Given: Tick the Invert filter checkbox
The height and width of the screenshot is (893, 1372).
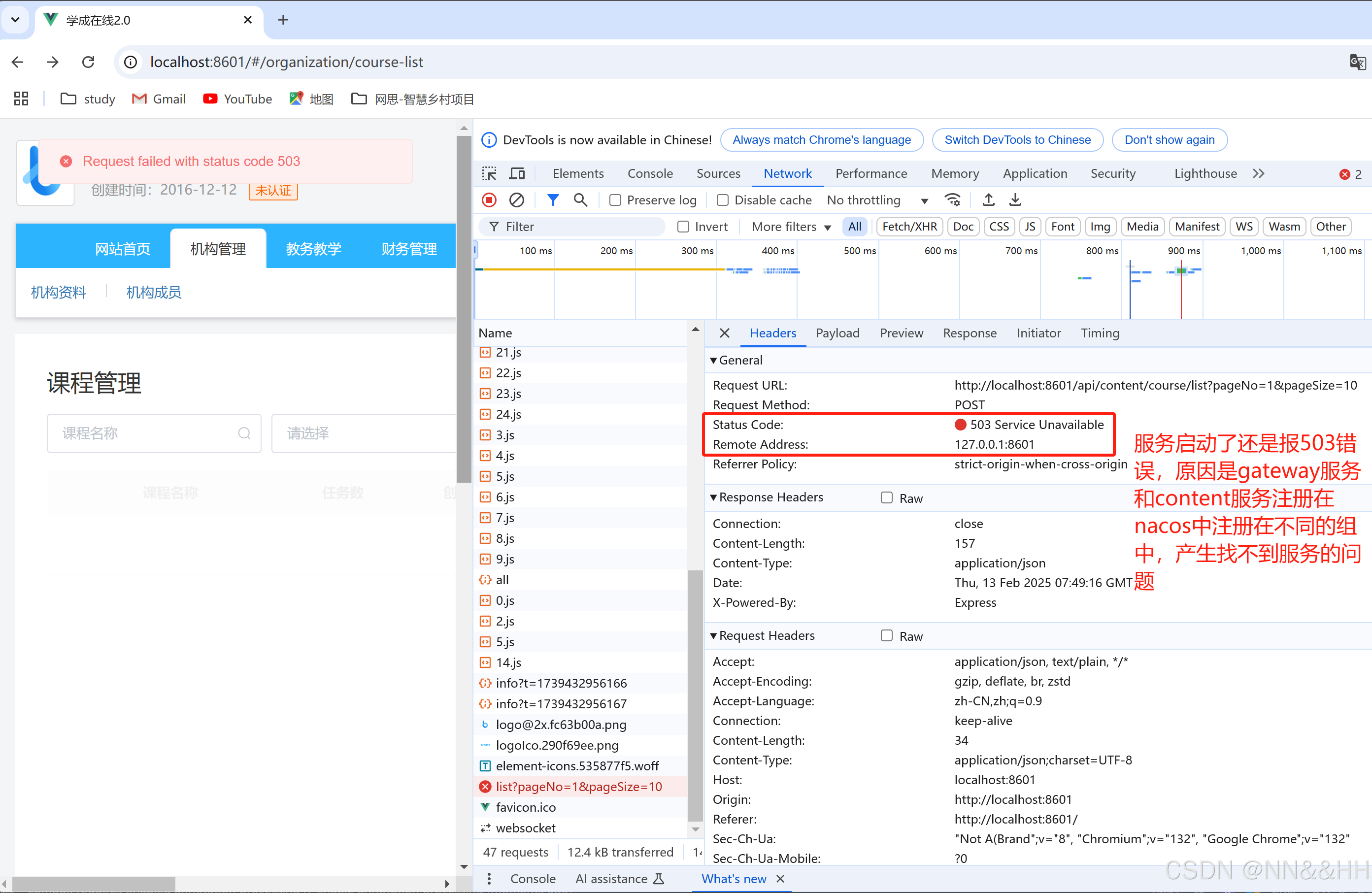Looking at the screenshot, I should coord(683,227).
